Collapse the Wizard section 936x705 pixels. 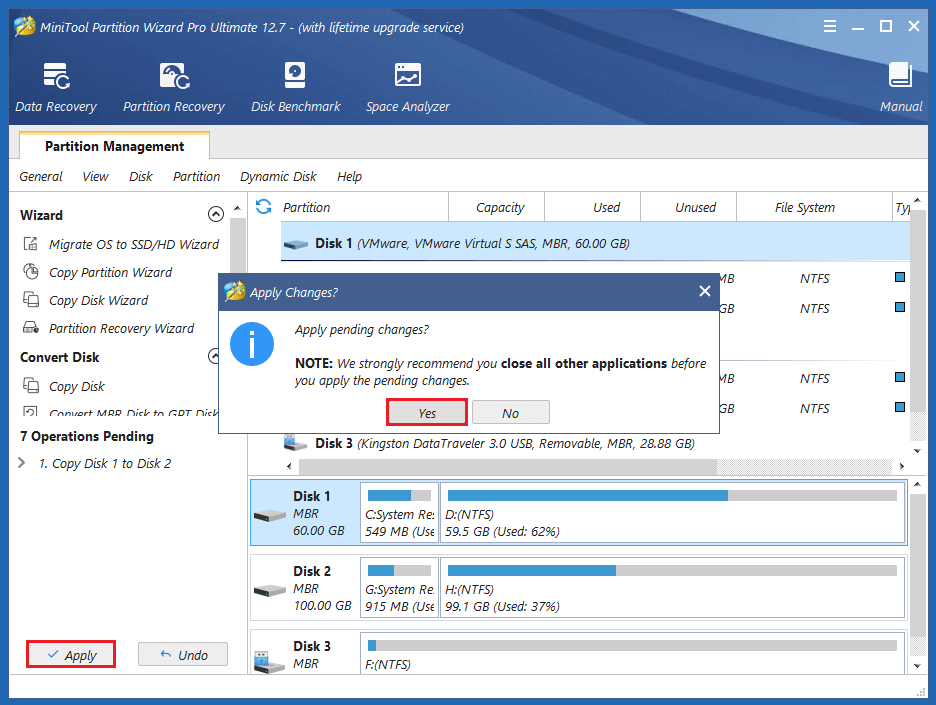[215, 214]
